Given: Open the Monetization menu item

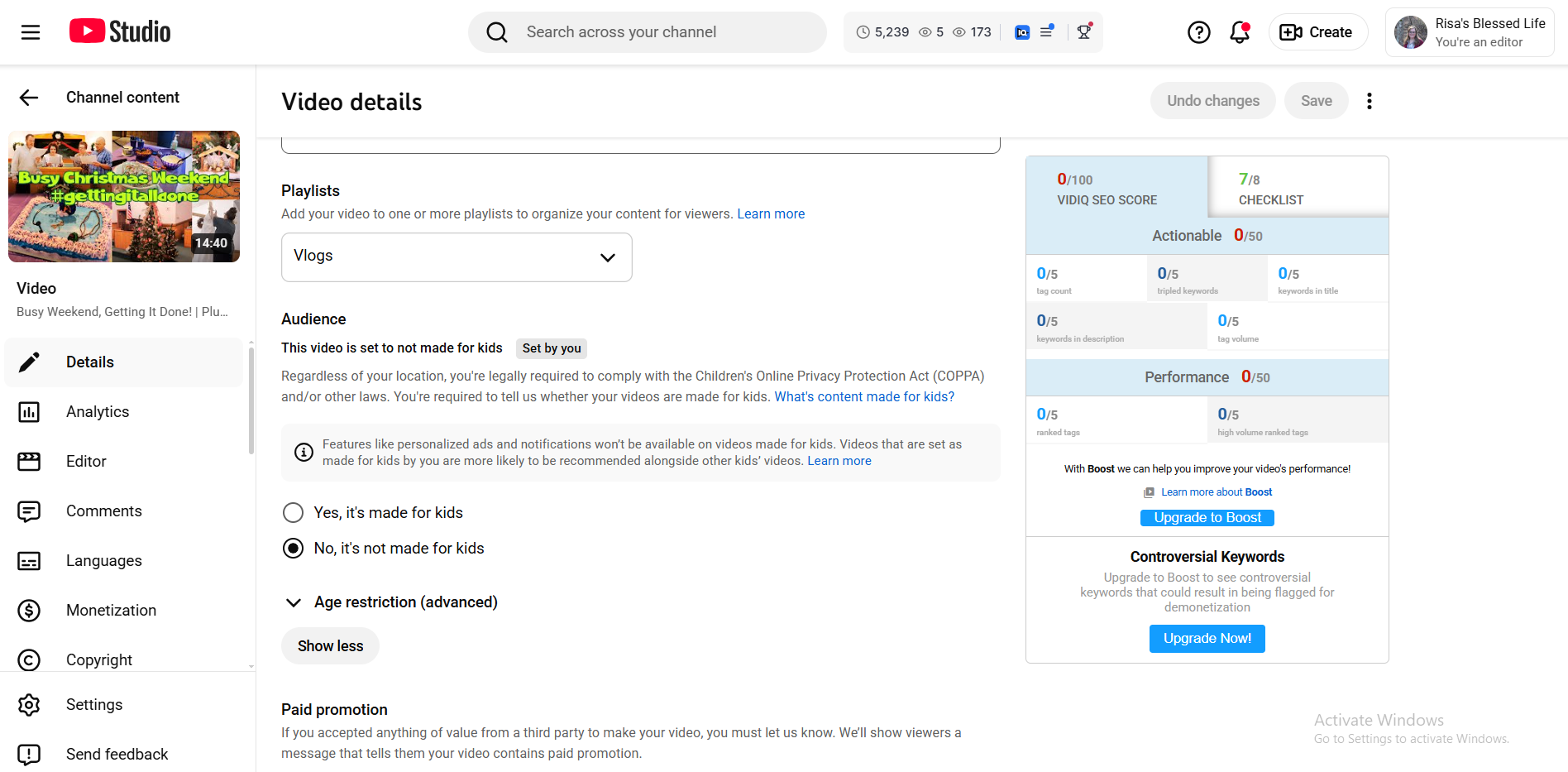Looking at the screenshot, I should pos(111,611).
